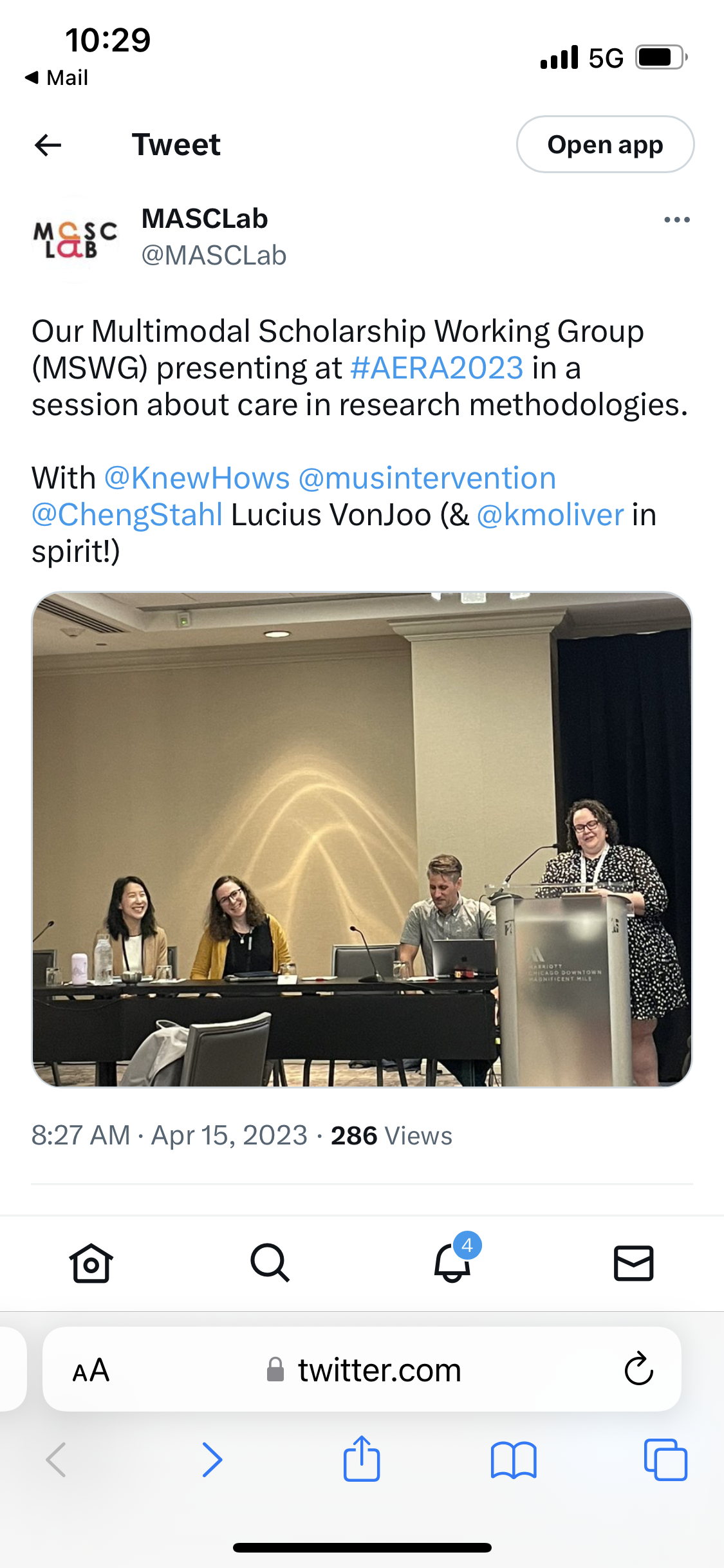This screenshot has width=724, height=1568.
Task: Go forward with the Safari forward chevron
Action: (212, 1459)
